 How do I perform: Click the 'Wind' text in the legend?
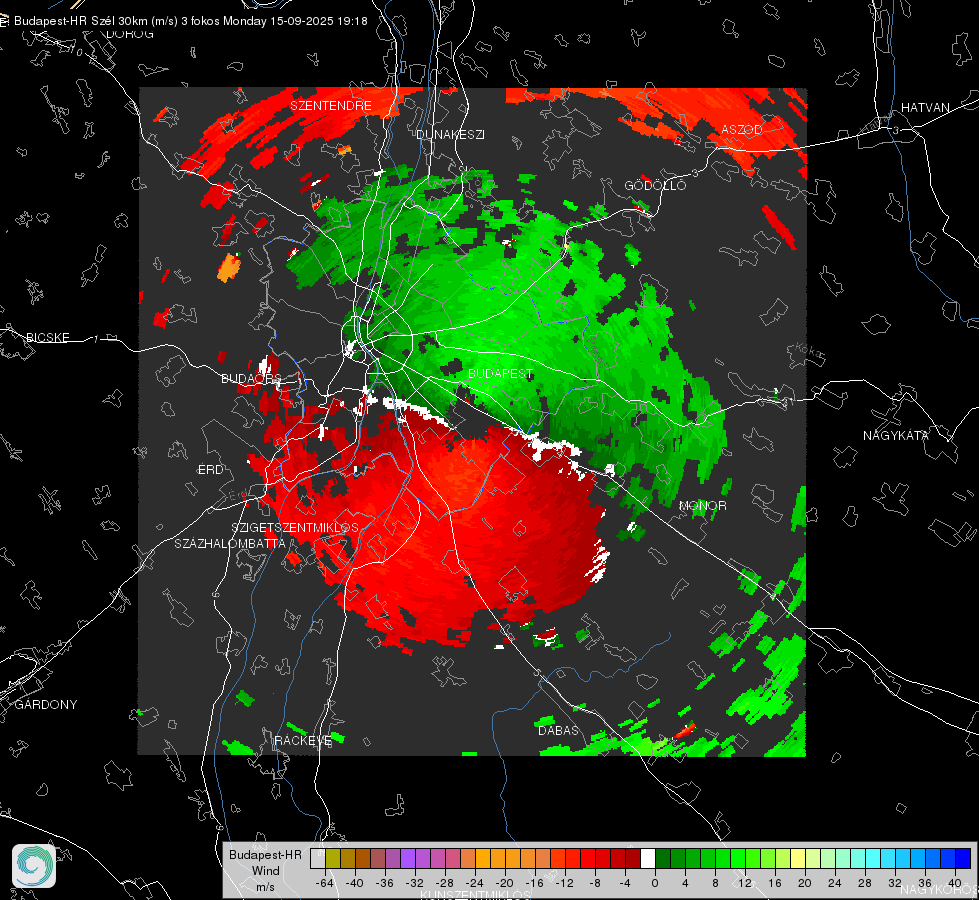click(265, 870)
